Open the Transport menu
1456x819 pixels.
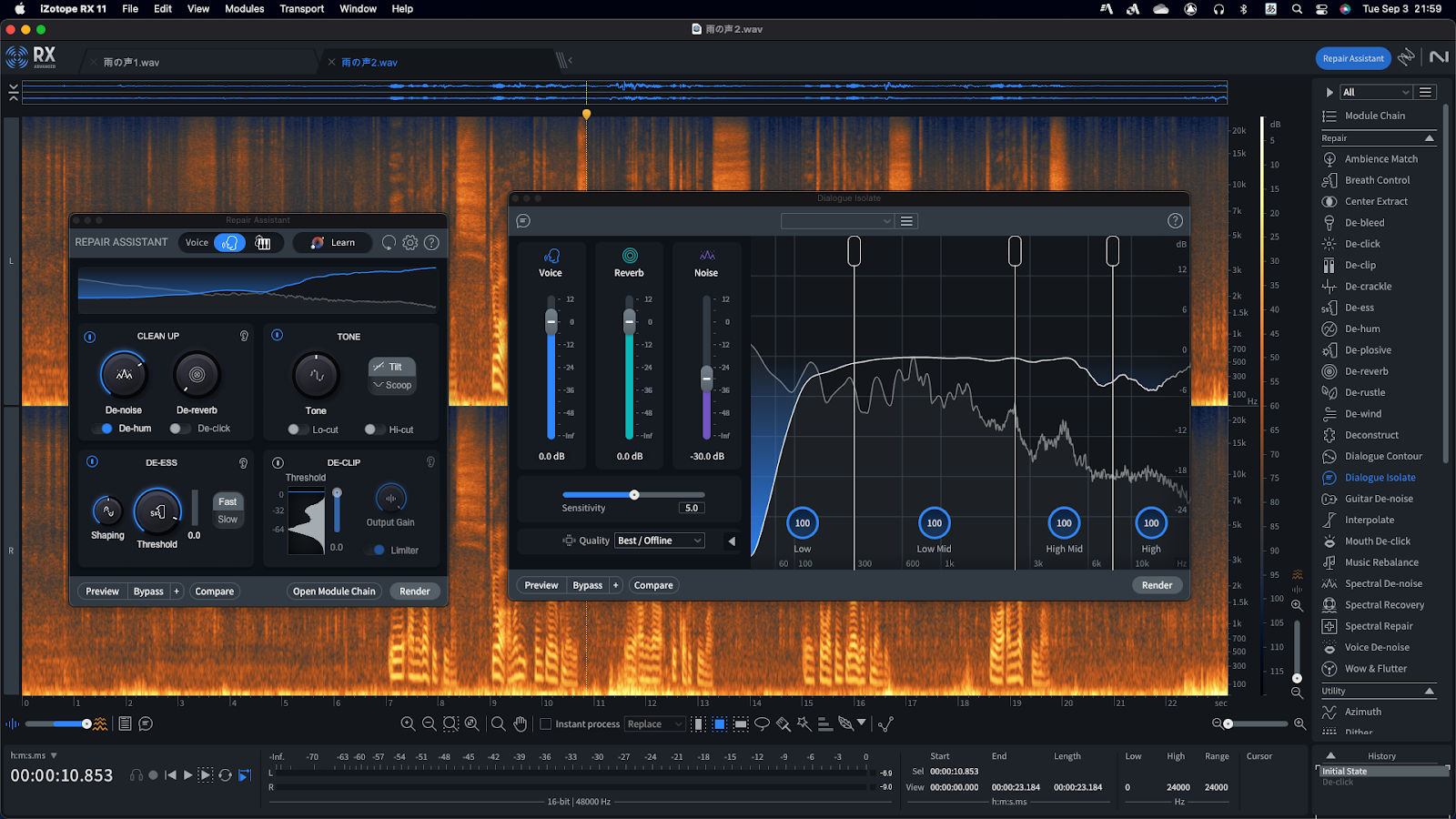pyautogui.click(x=301, y=9)
